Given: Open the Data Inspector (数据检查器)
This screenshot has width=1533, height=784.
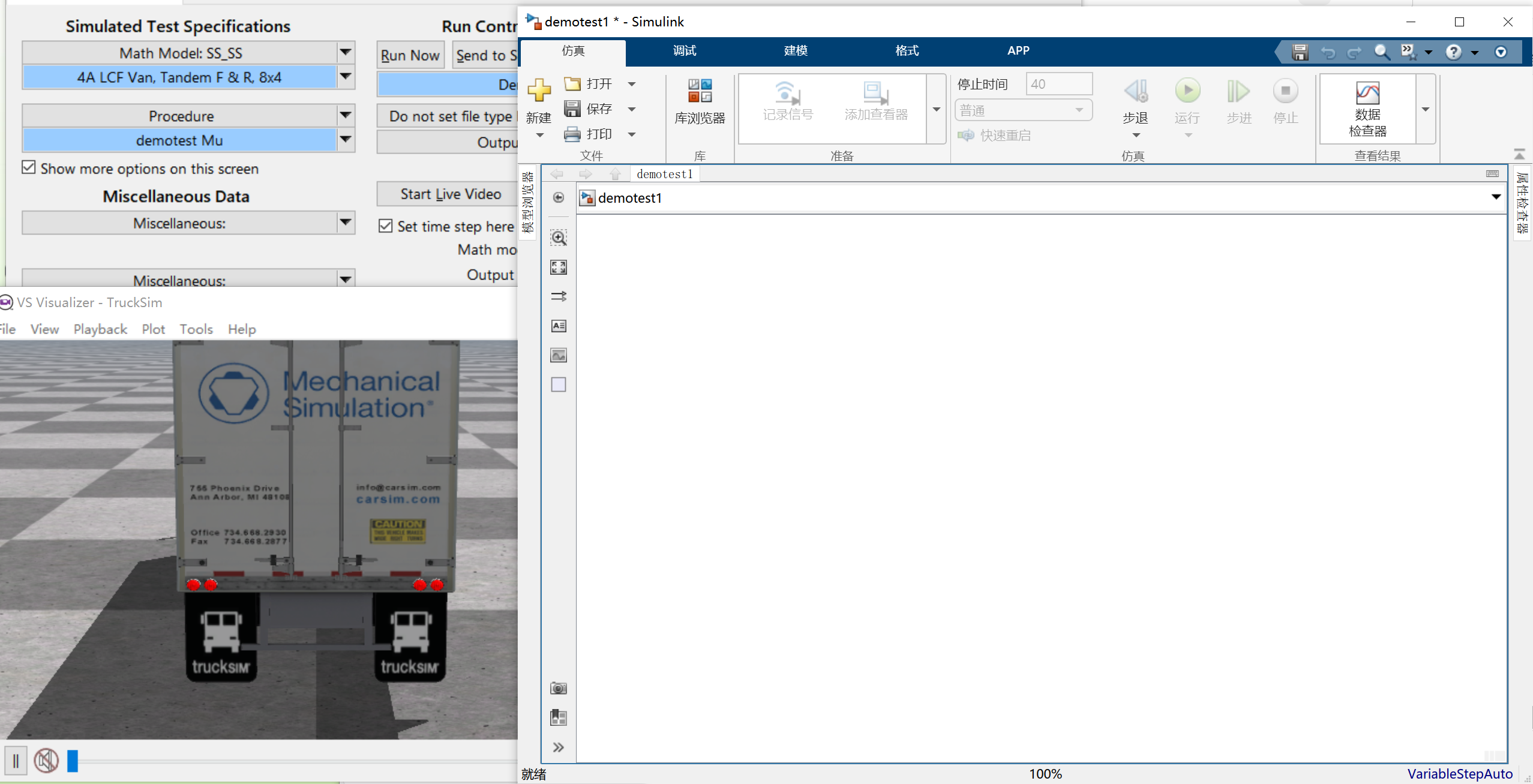Looking at the screenshot, I should (1368, 109).
